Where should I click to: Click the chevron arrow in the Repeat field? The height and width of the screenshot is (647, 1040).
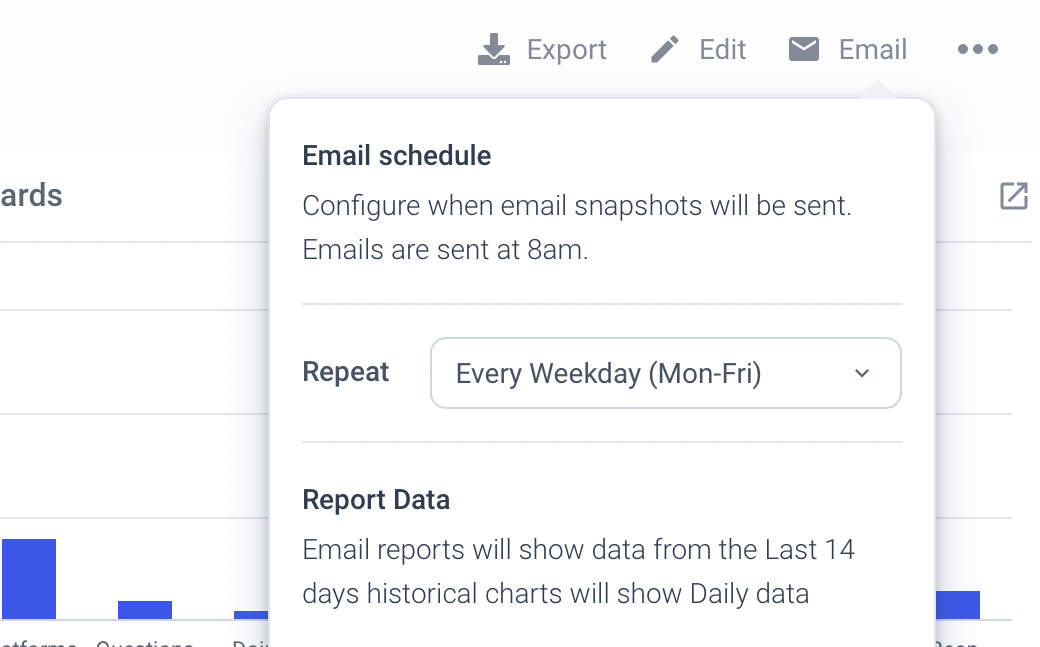[x=862, y=374]
